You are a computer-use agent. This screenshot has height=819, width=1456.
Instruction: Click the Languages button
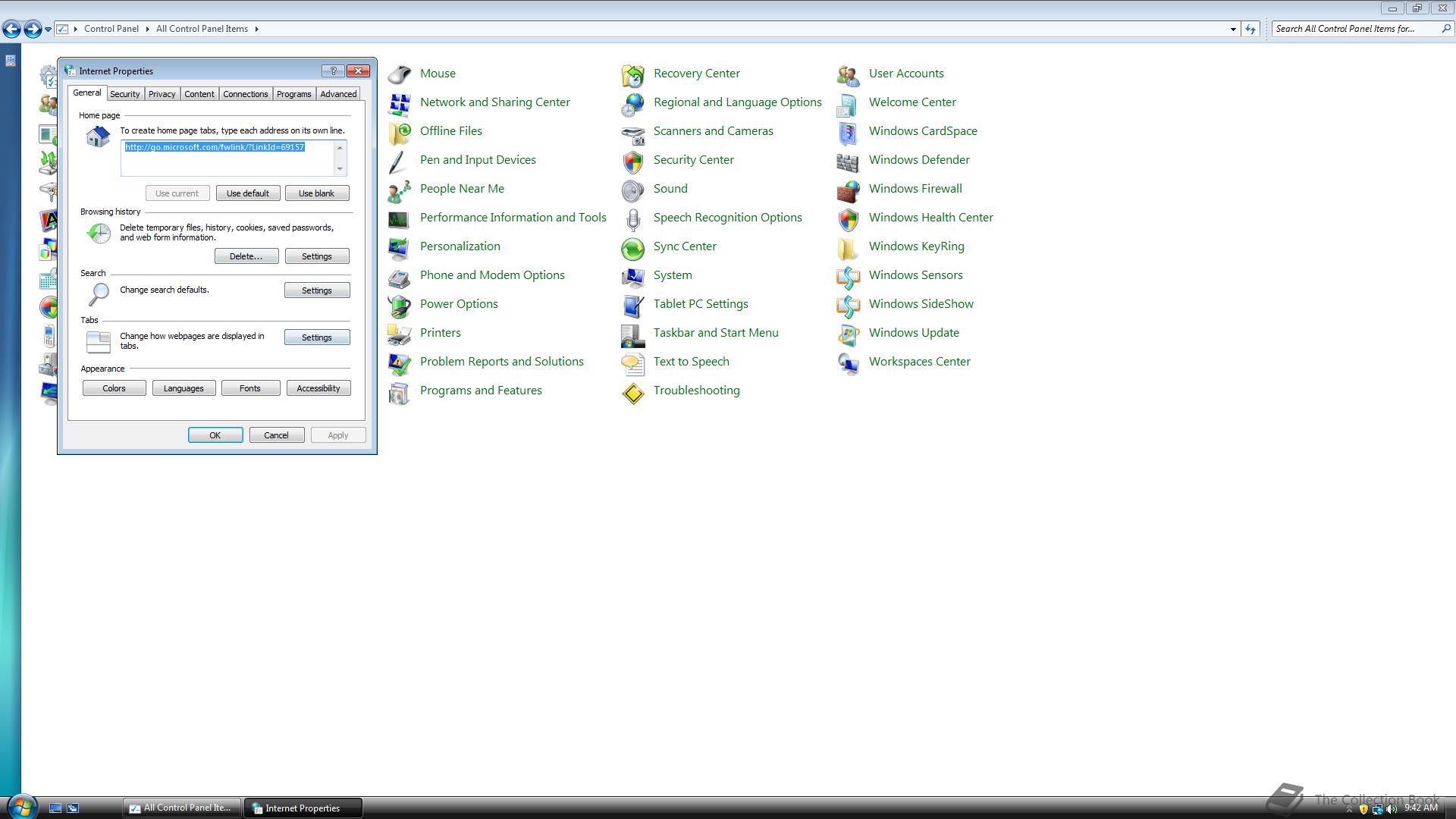point(184,388)
